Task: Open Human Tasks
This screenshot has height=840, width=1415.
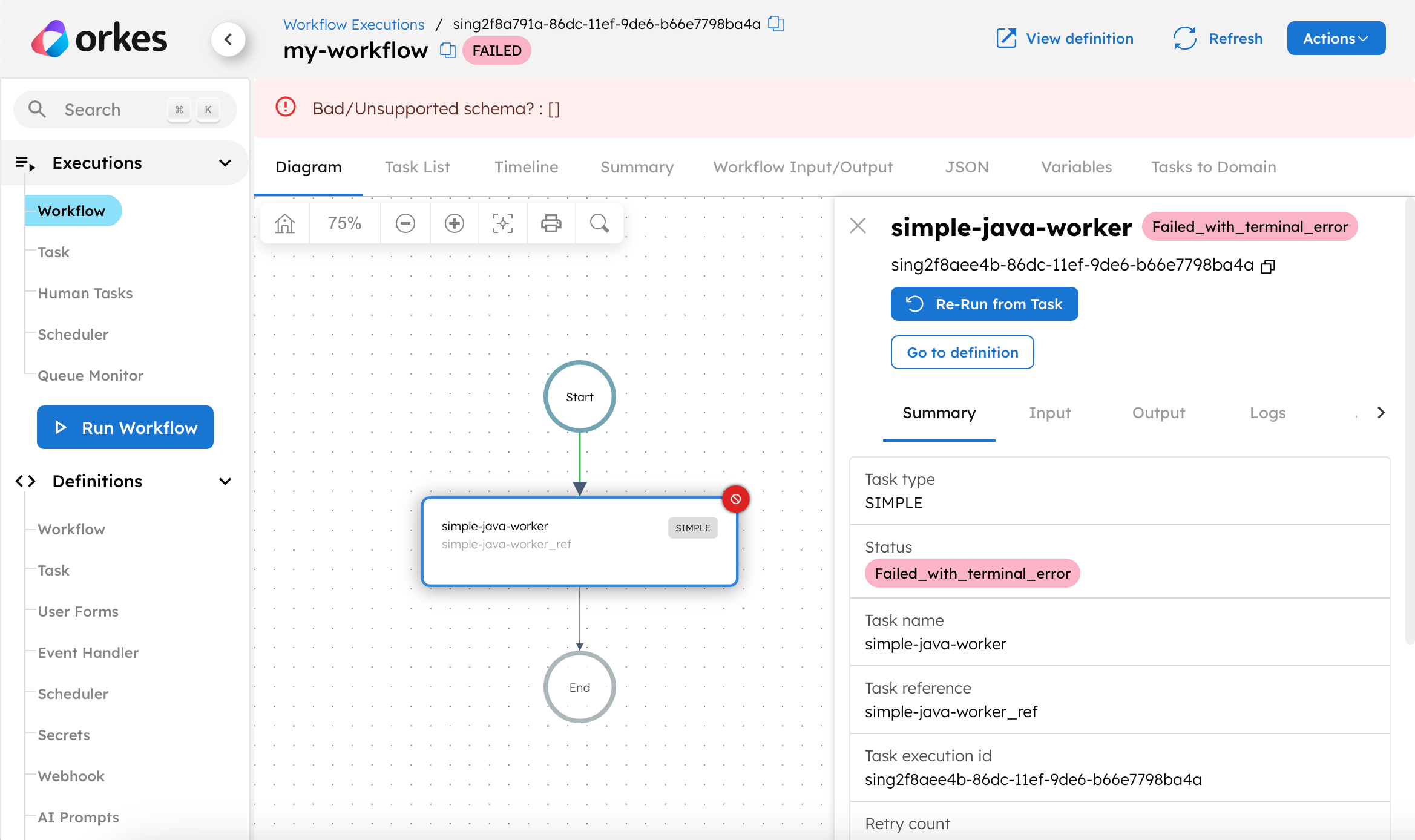Action: pos(85,293)
